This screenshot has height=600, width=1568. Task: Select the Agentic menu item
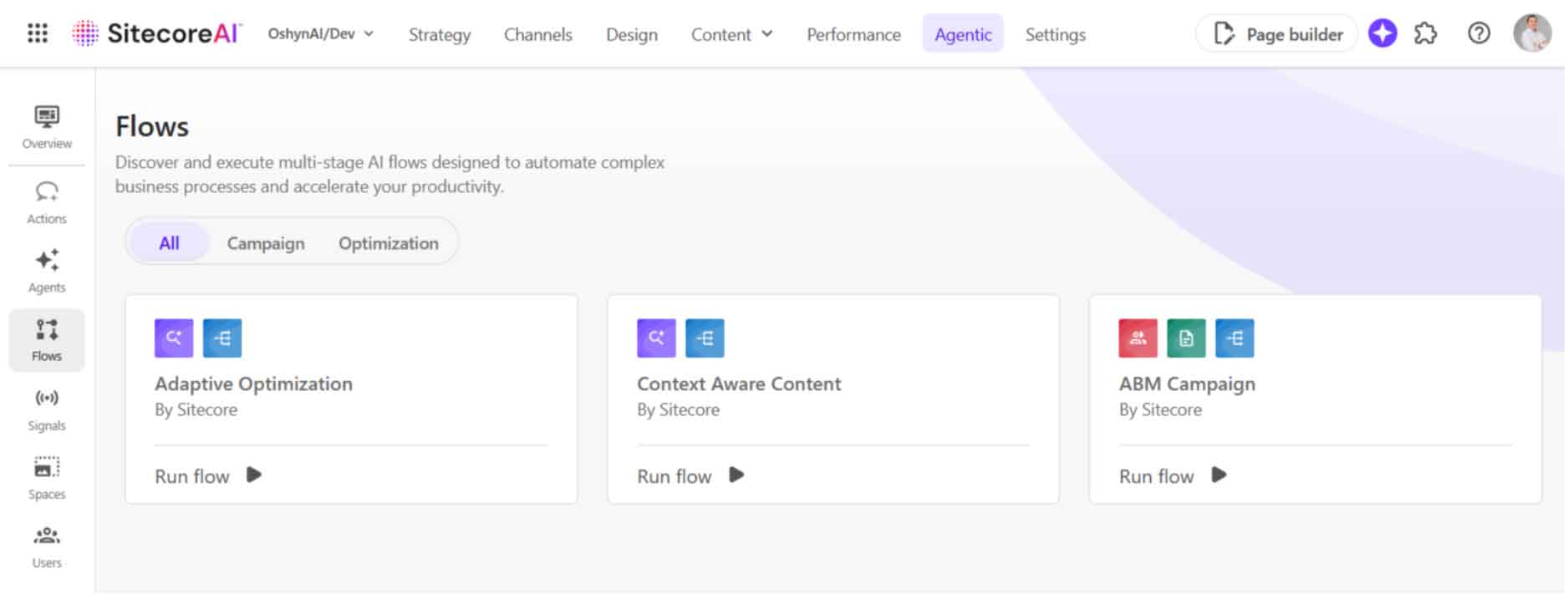click(x=963, y=33)
